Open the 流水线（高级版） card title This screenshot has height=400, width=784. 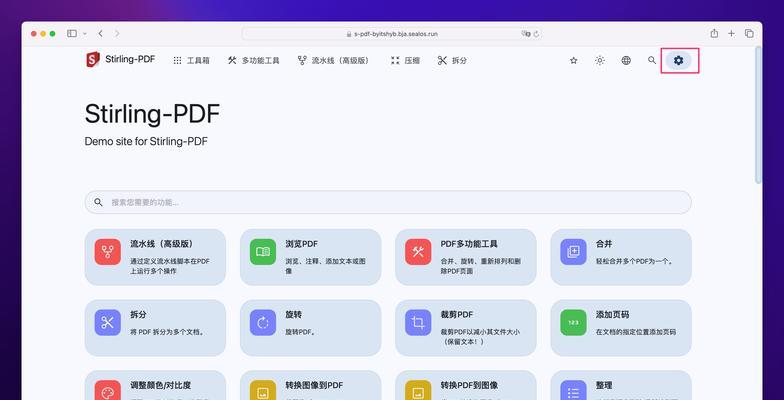coord(162,244)
